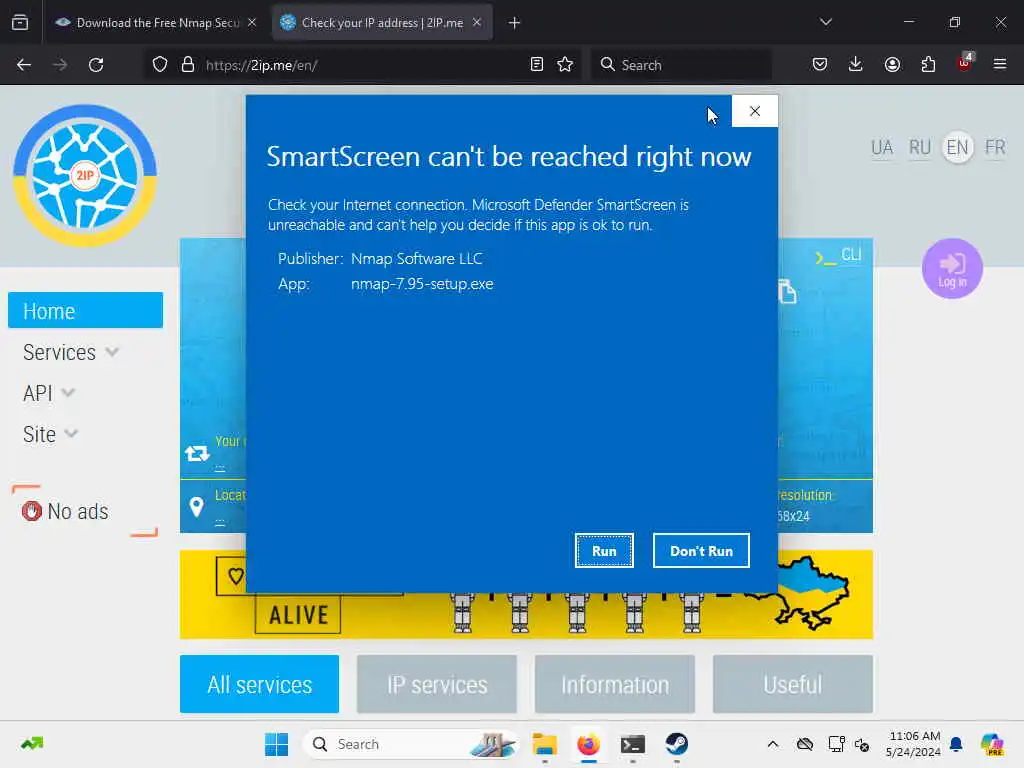Click the location pin icon
1024x768 pixels.
pyautogui.click(x=197, y=507)
